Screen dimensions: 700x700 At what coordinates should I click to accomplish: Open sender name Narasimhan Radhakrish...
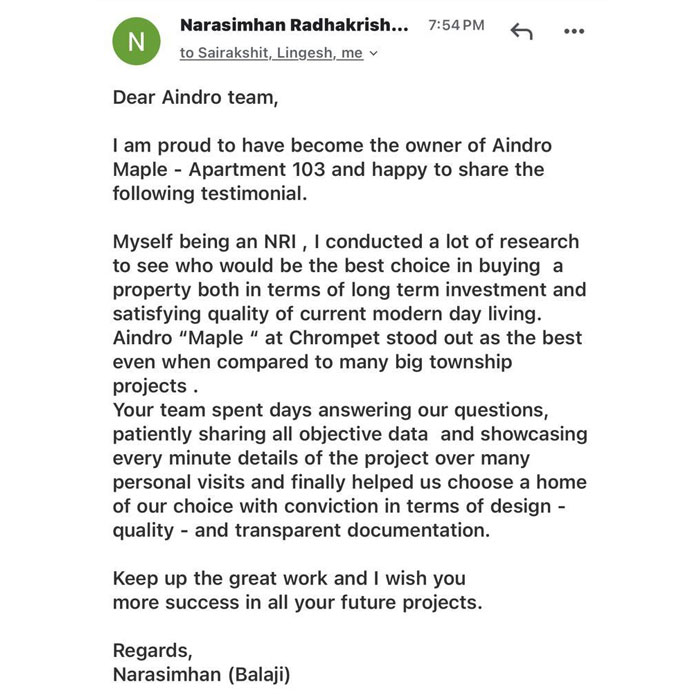294,25
